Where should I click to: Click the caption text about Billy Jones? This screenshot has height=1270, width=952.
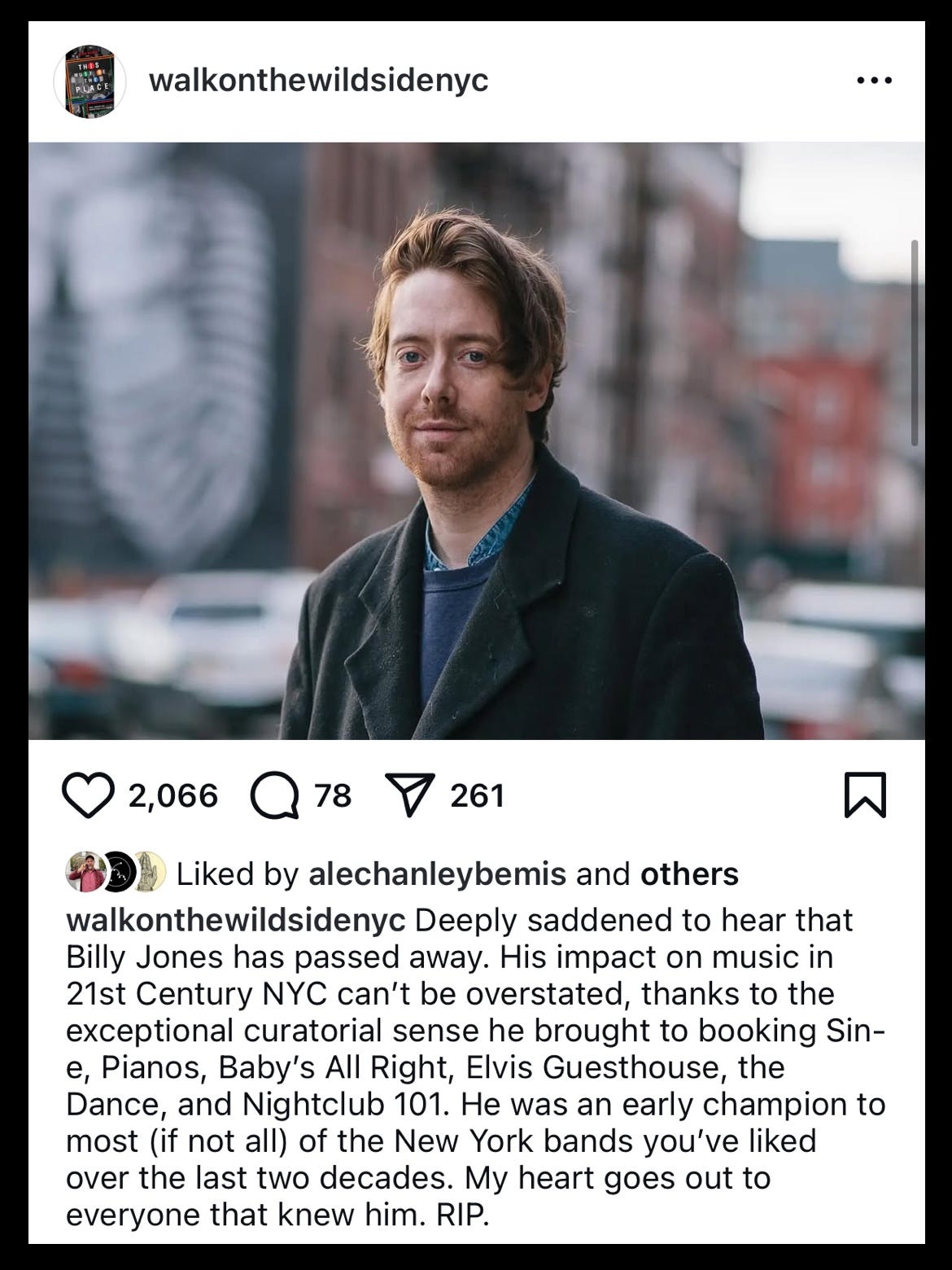point(476,1067)
